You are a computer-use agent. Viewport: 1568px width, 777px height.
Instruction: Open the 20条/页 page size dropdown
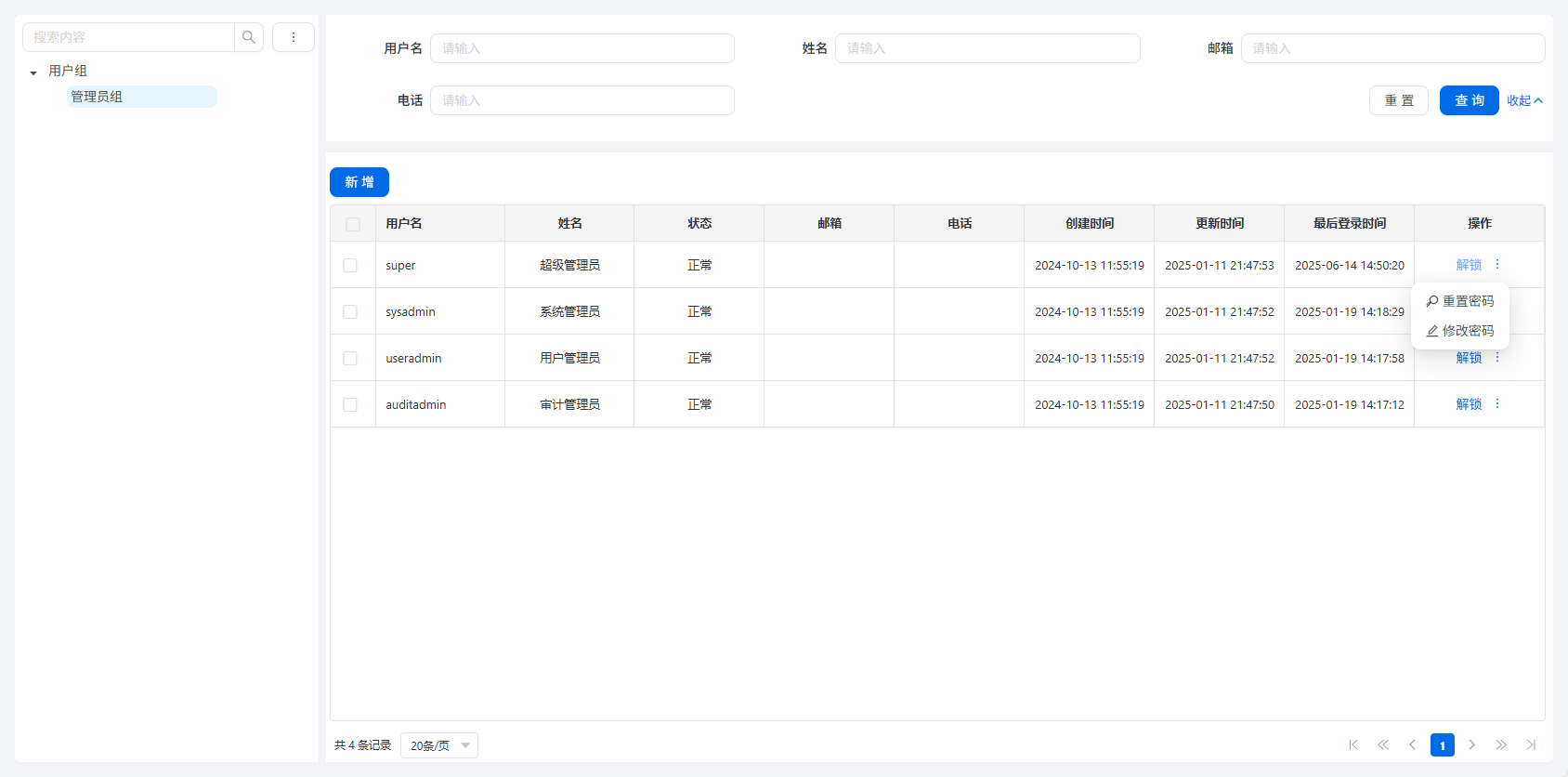pyautogui.click(x=439, y=745)
